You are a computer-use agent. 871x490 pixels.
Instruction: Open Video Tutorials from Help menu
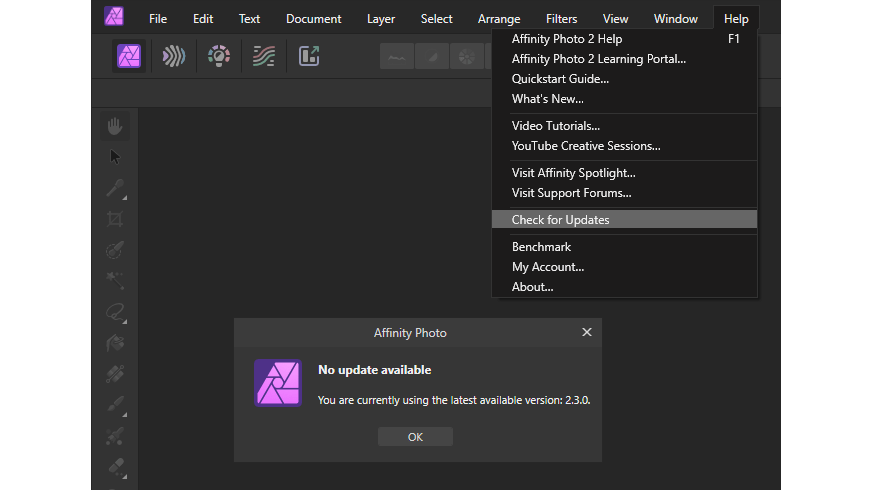point(624,126)
